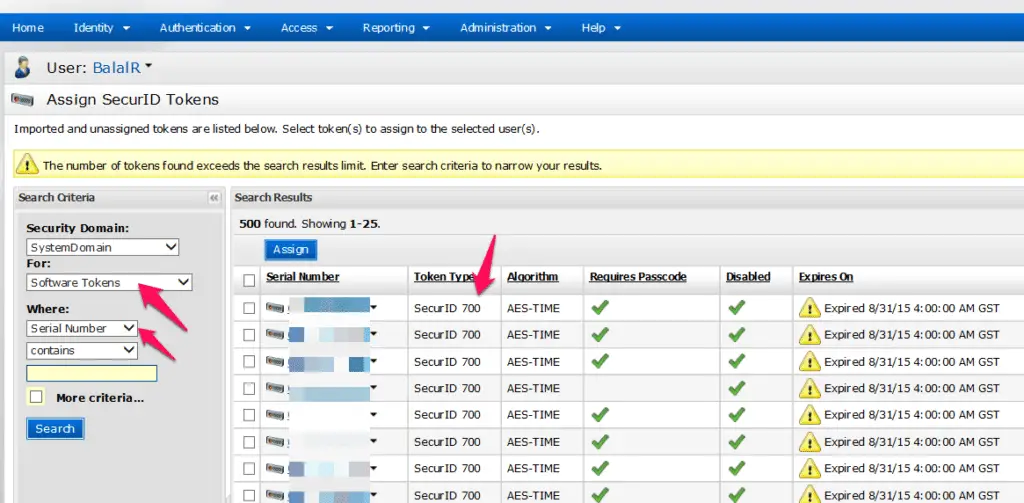Click the Search button in Search Criteria
The height and width of the screenshot is (503, 1024).
(x=55, y=429)
